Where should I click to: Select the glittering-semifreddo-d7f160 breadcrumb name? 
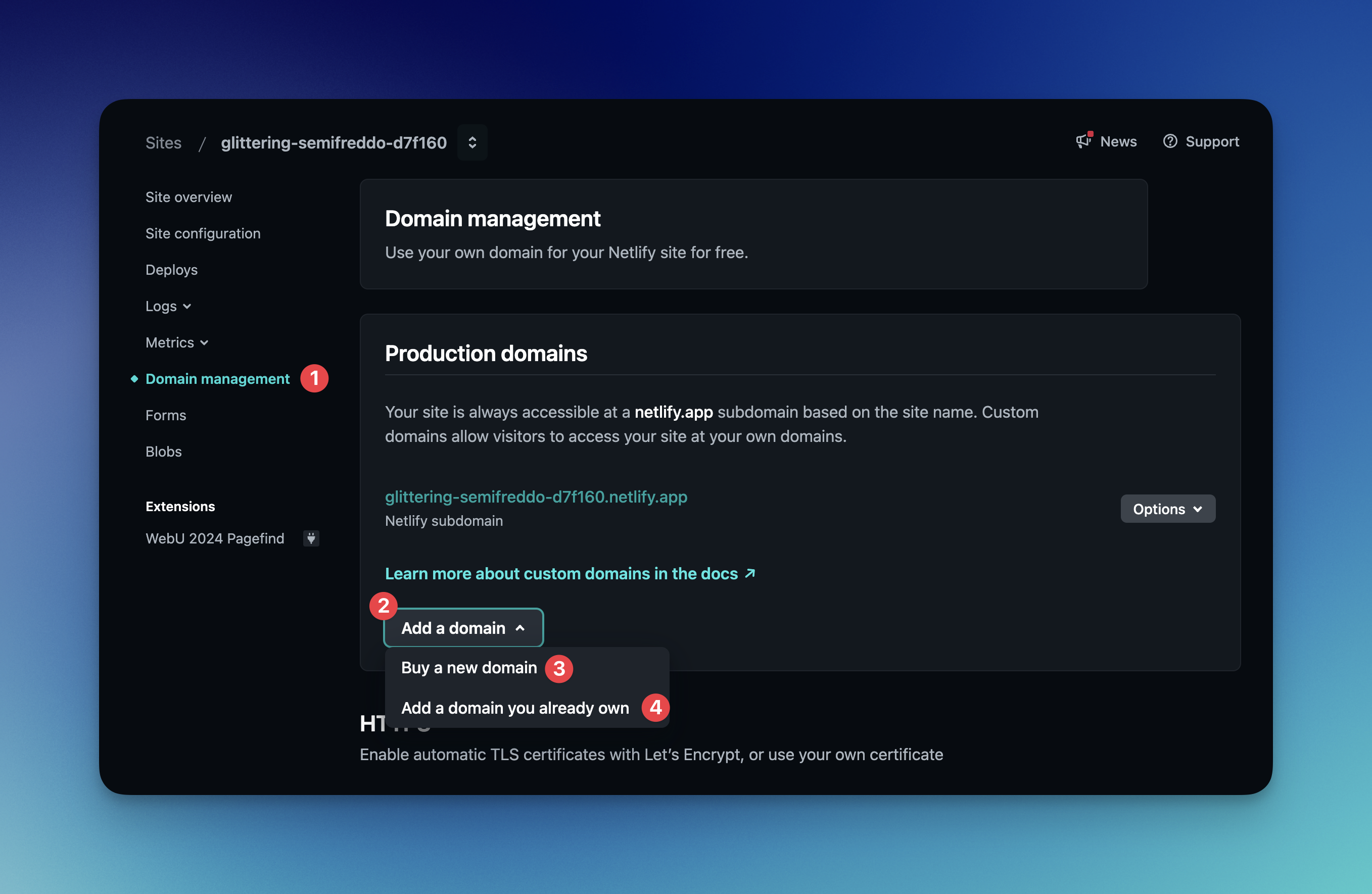[x=334, y=142]
